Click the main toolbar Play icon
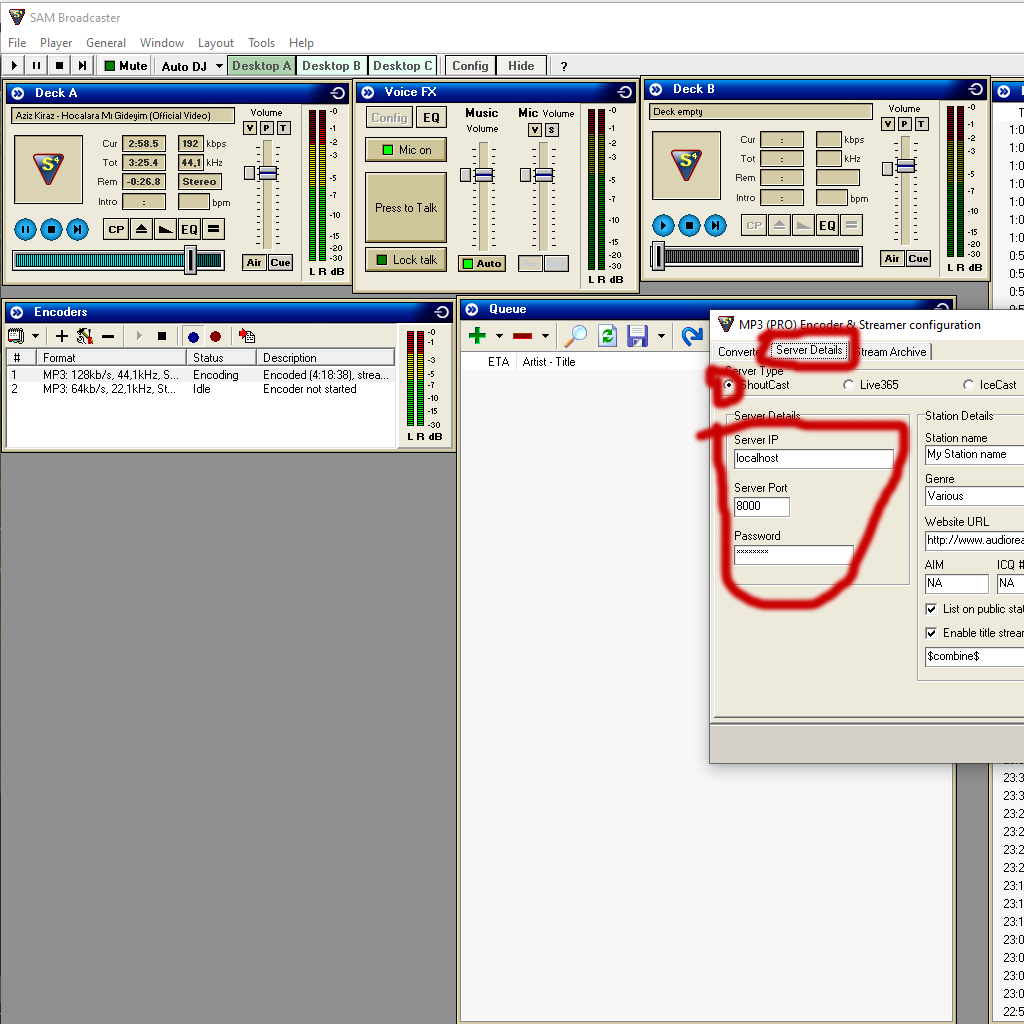Screen dimensions: 1024x1024 click(14, 65)
